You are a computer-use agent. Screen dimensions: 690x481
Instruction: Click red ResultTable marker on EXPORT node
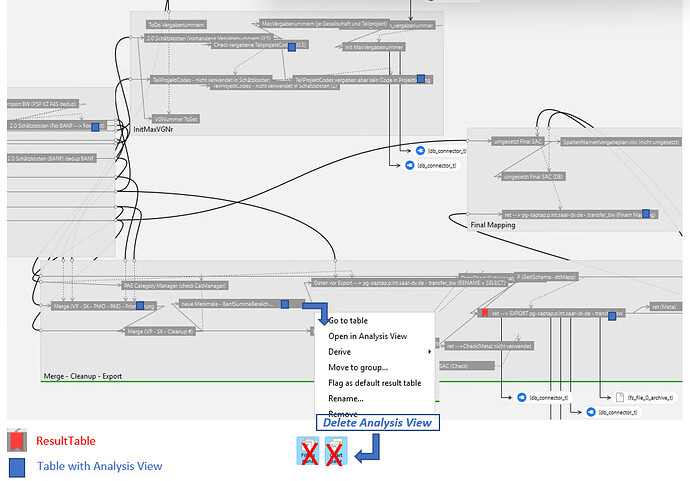(x=484, y=313)
